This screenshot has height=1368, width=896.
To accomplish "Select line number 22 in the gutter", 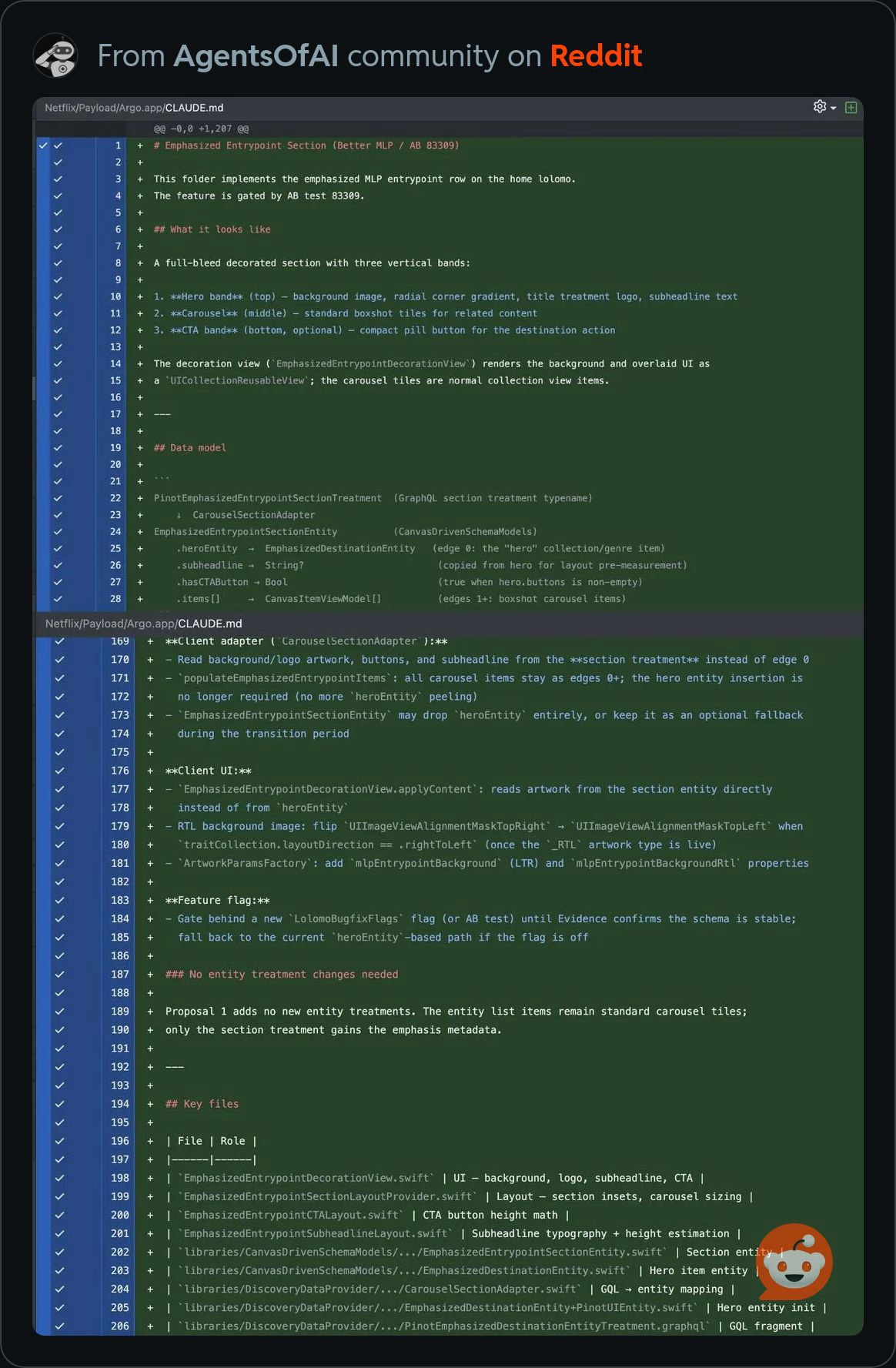I will click(115, 498).
